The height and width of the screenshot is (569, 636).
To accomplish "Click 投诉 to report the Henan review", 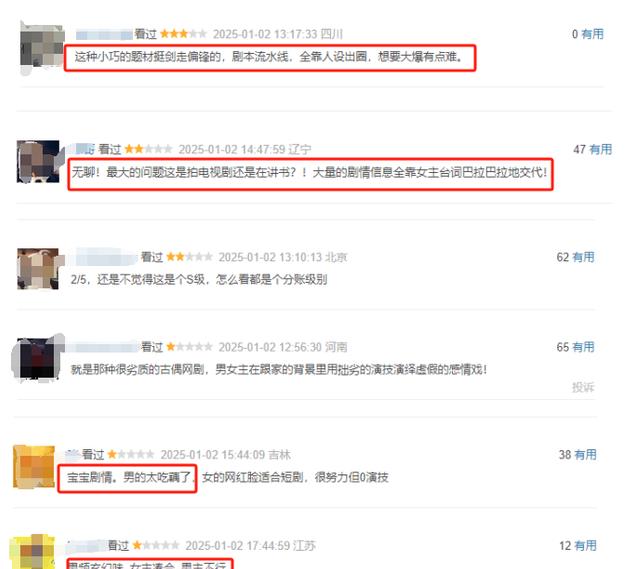I will pyautogui.click(x=583, y=387).
